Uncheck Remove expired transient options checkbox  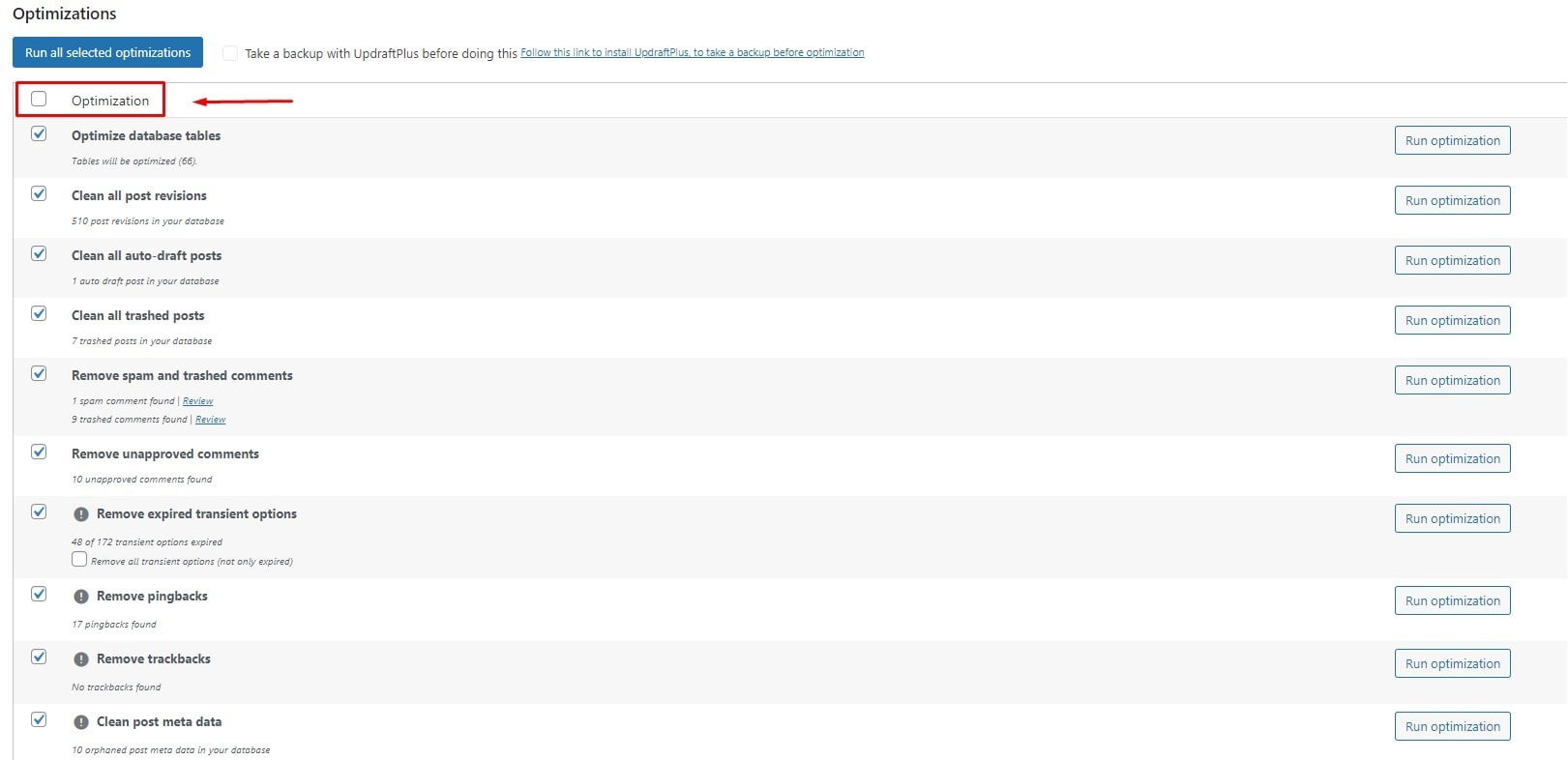(39, 512)
